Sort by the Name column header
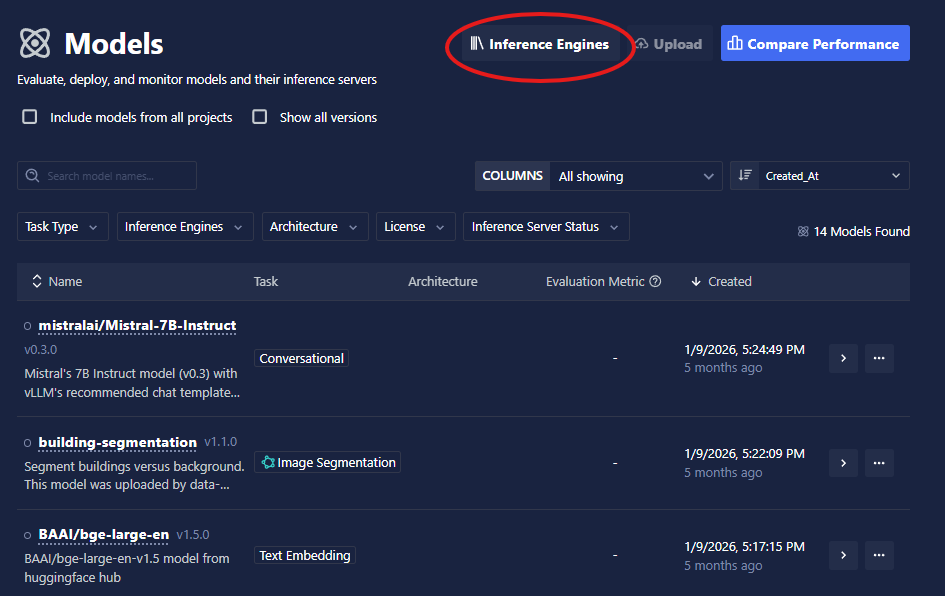The image size is (945, 596). point(57,281)
